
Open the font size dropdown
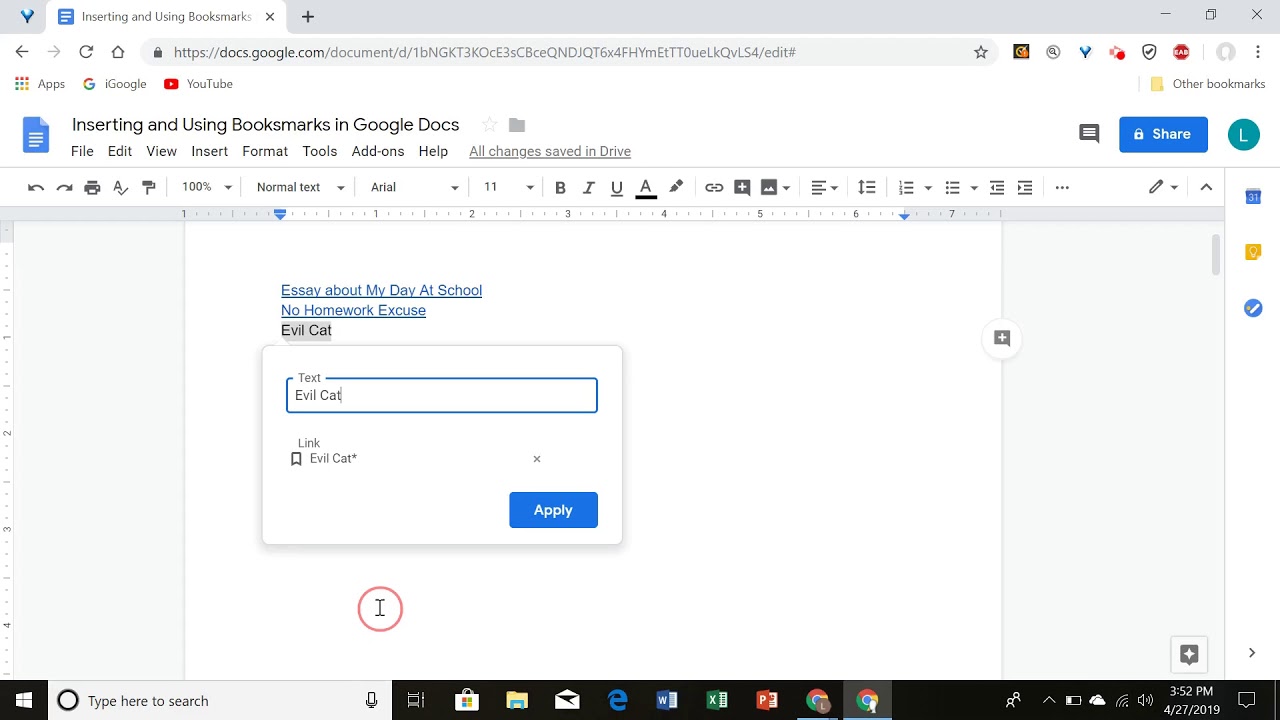pyautogui.click(x=508, y=187)
